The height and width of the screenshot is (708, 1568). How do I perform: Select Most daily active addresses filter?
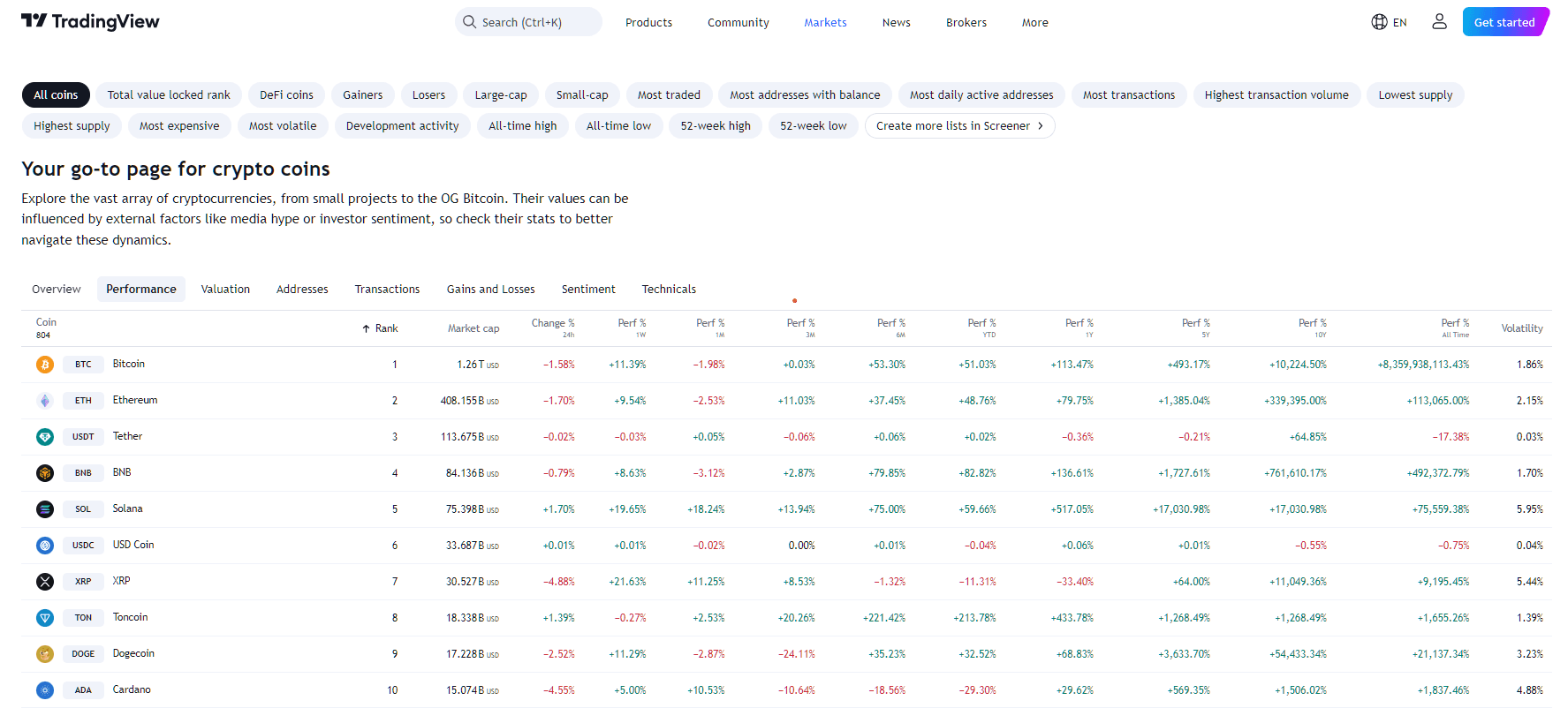981,95
